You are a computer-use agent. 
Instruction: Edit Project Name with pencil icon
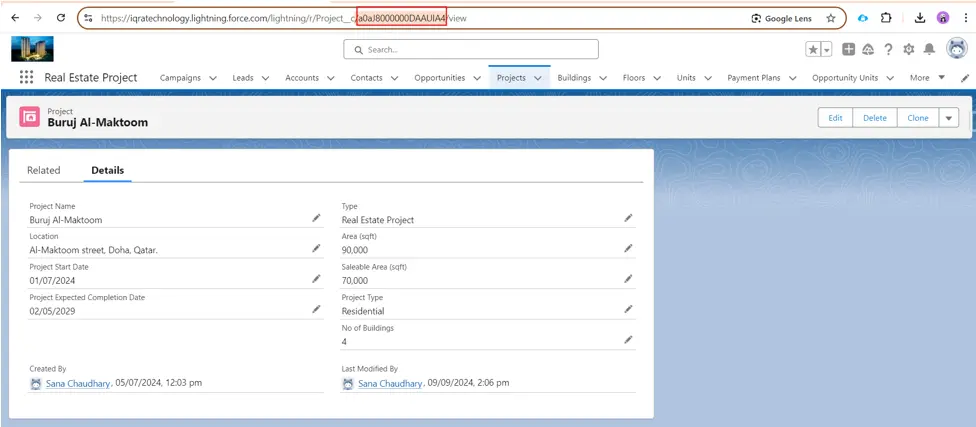coord(316,218)
